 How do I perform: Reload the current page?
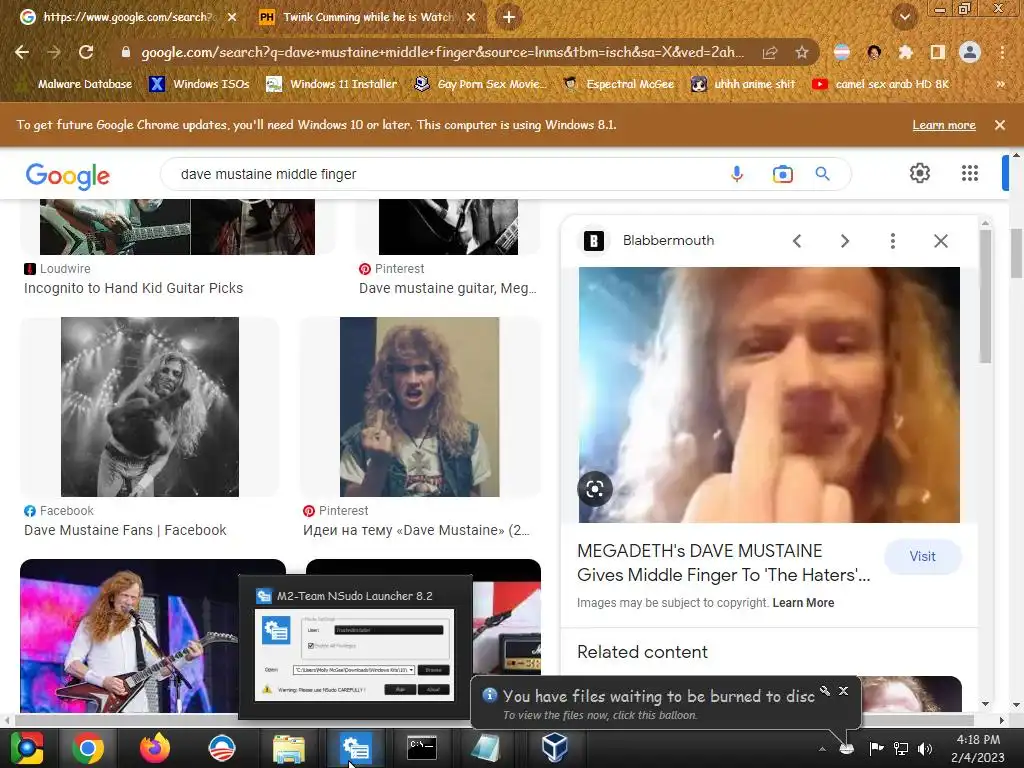(x=86, y=52)
